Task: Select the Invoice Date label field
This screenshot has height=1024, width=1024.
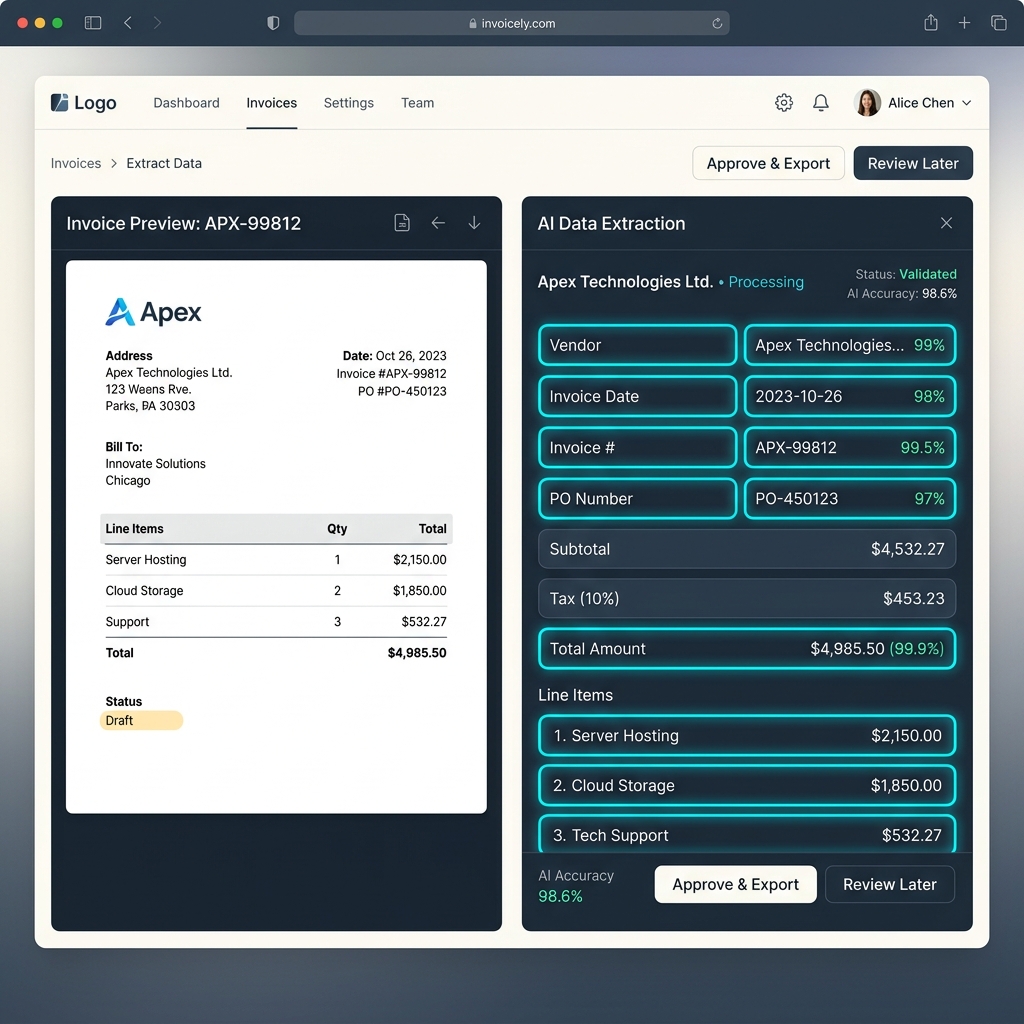Action: (637, 396)
